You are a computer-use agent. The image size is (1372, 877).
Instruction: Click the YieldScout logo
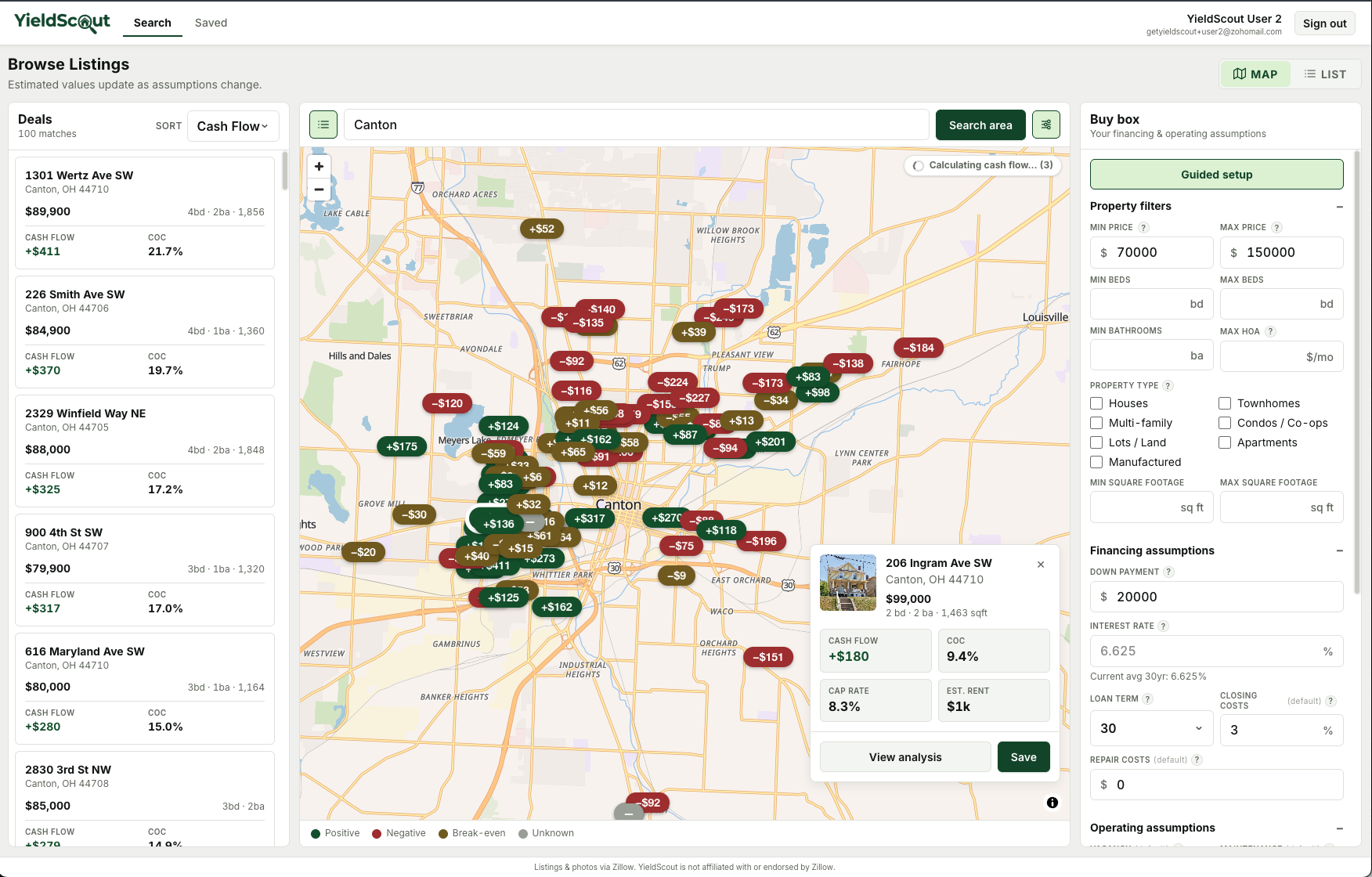62,22
